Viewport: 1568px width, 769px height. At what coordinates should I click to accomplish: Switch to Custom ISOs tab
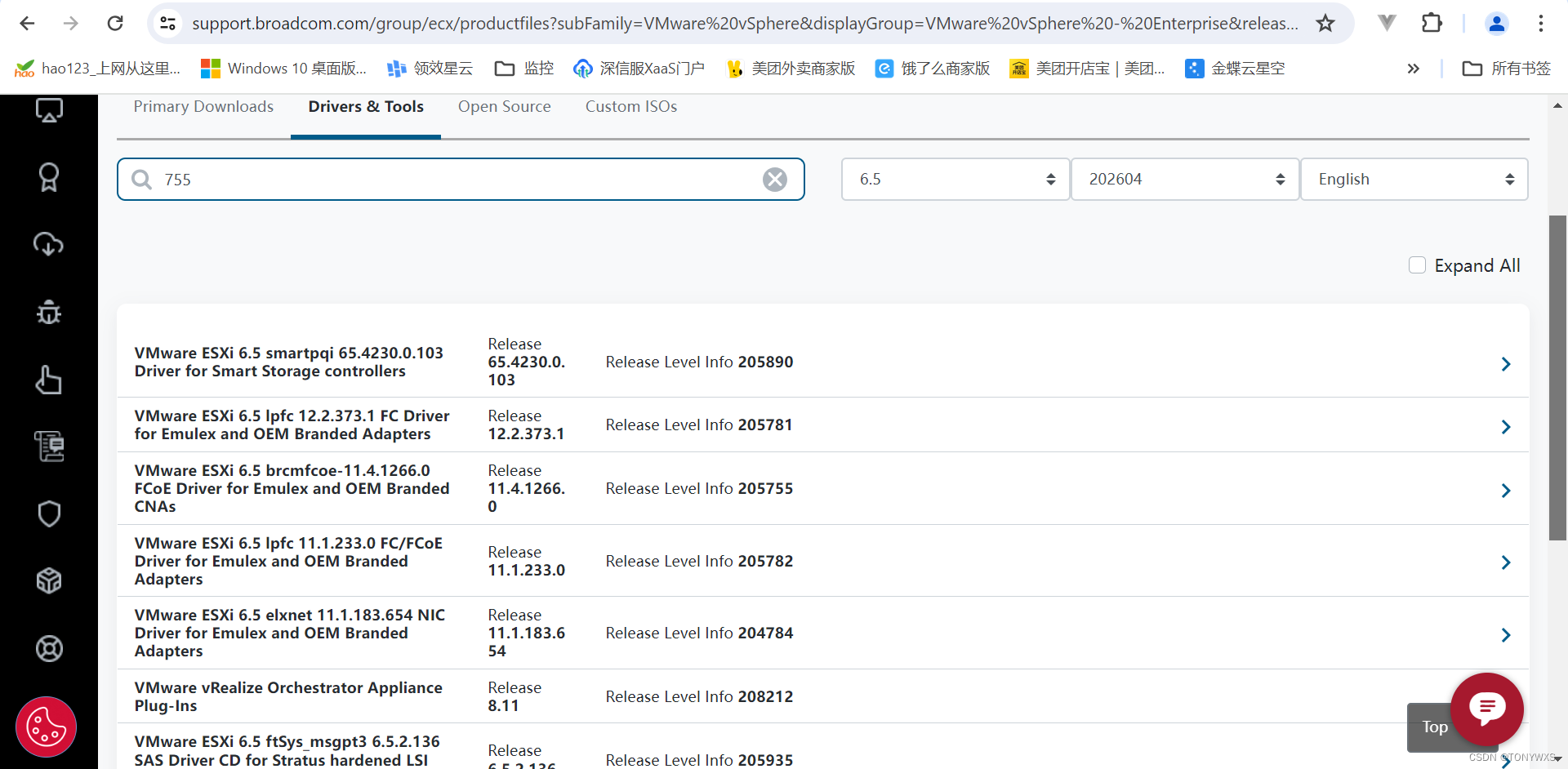pos(631,107)
